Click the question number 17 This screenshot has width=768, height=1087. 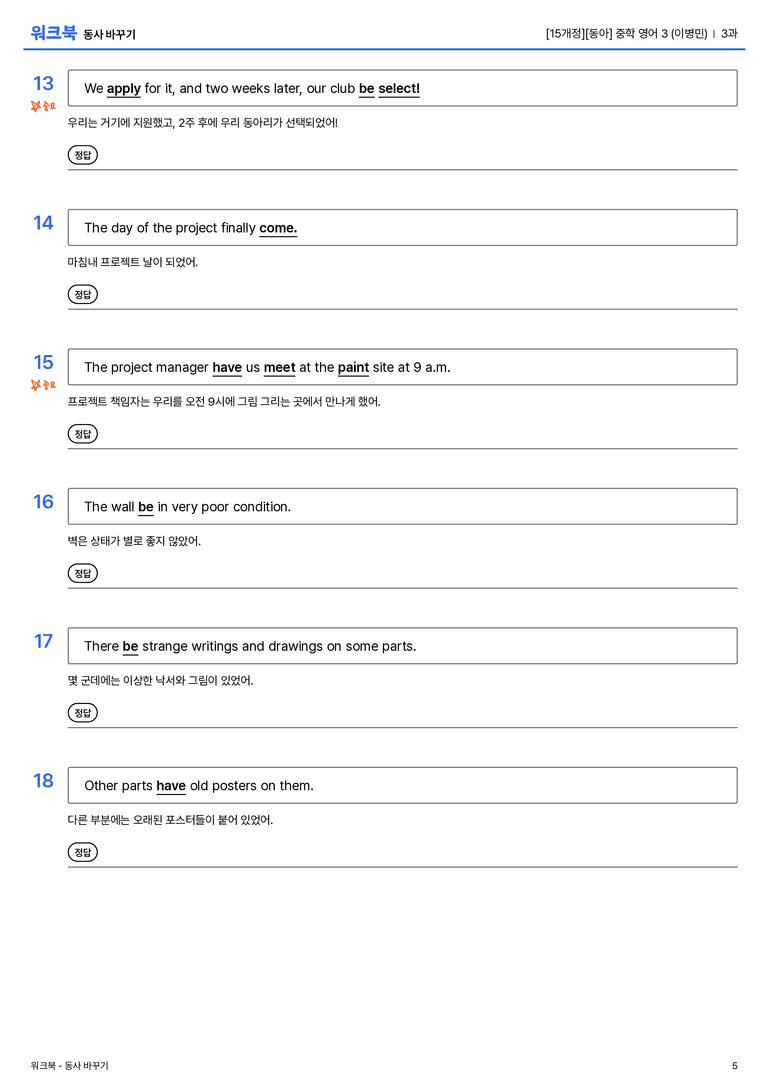(x=43, y=641)
